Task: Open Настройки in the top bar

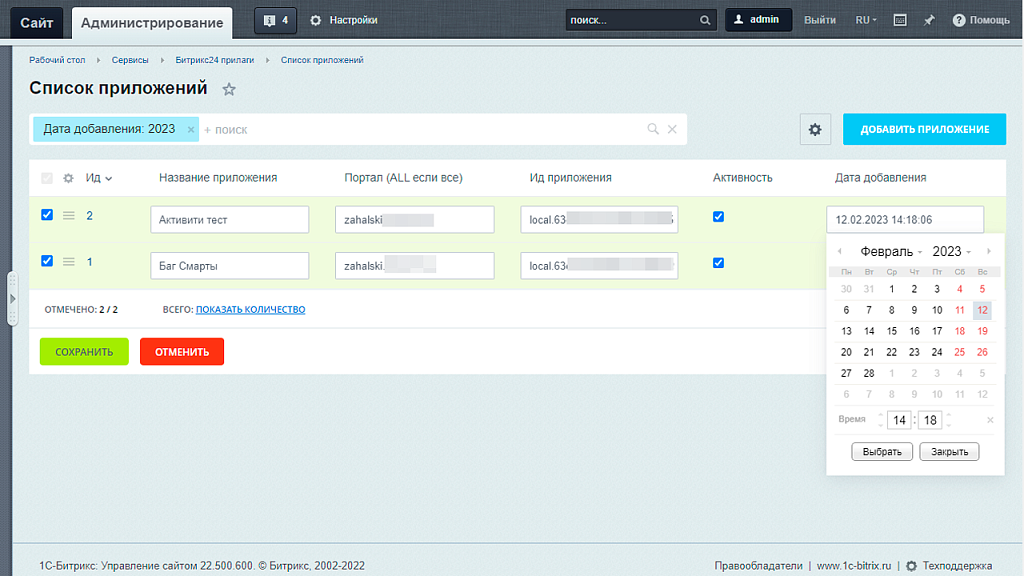Action: (x=344, y=20)
